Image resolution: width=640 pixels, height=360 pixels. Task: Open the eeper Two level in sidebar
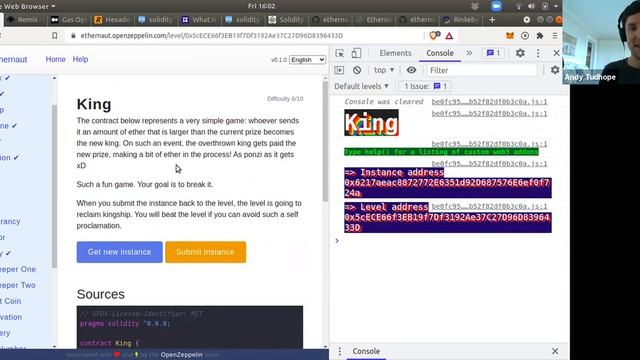18,285
